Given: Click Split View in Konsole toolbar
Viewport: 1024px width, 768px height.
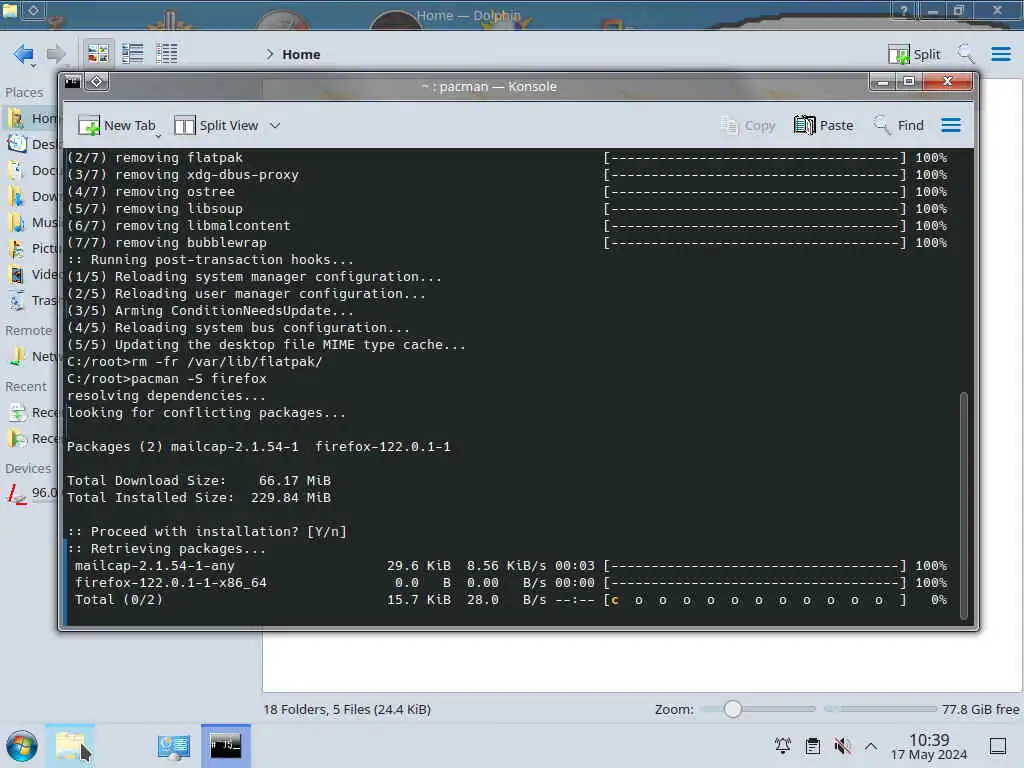Looking at the screenshot, I should [x=216, y=125].
